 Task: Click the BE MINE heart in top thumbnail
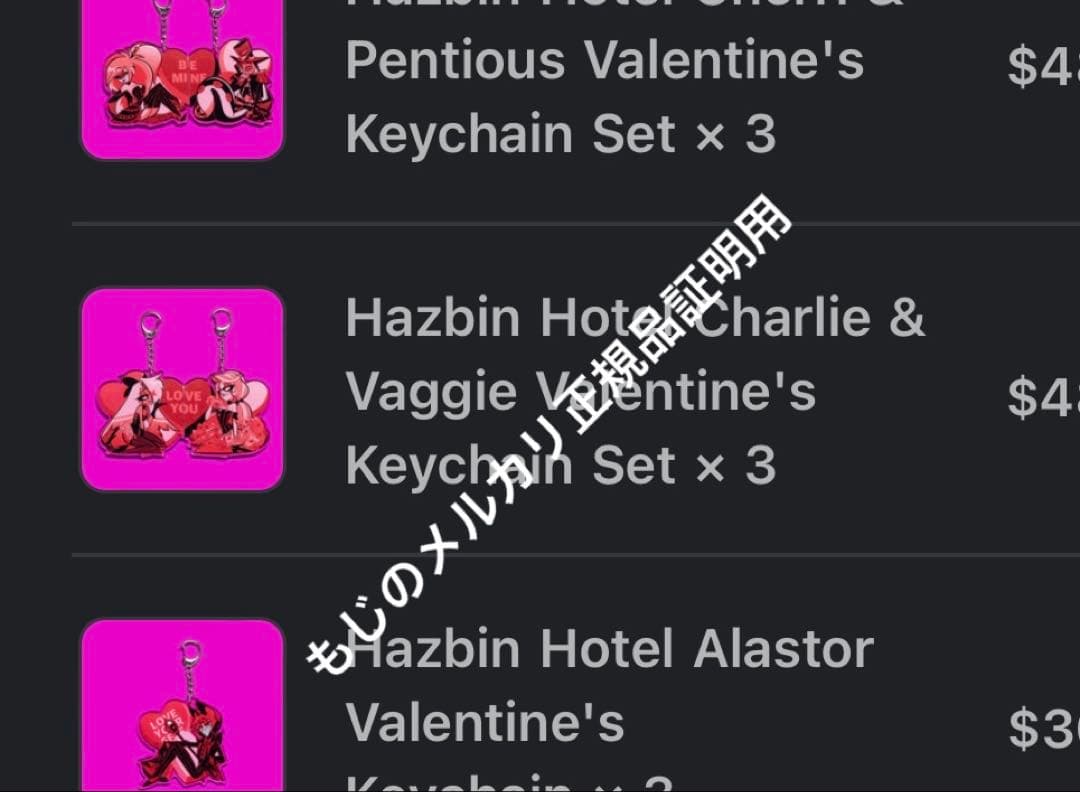coord(186,72)
